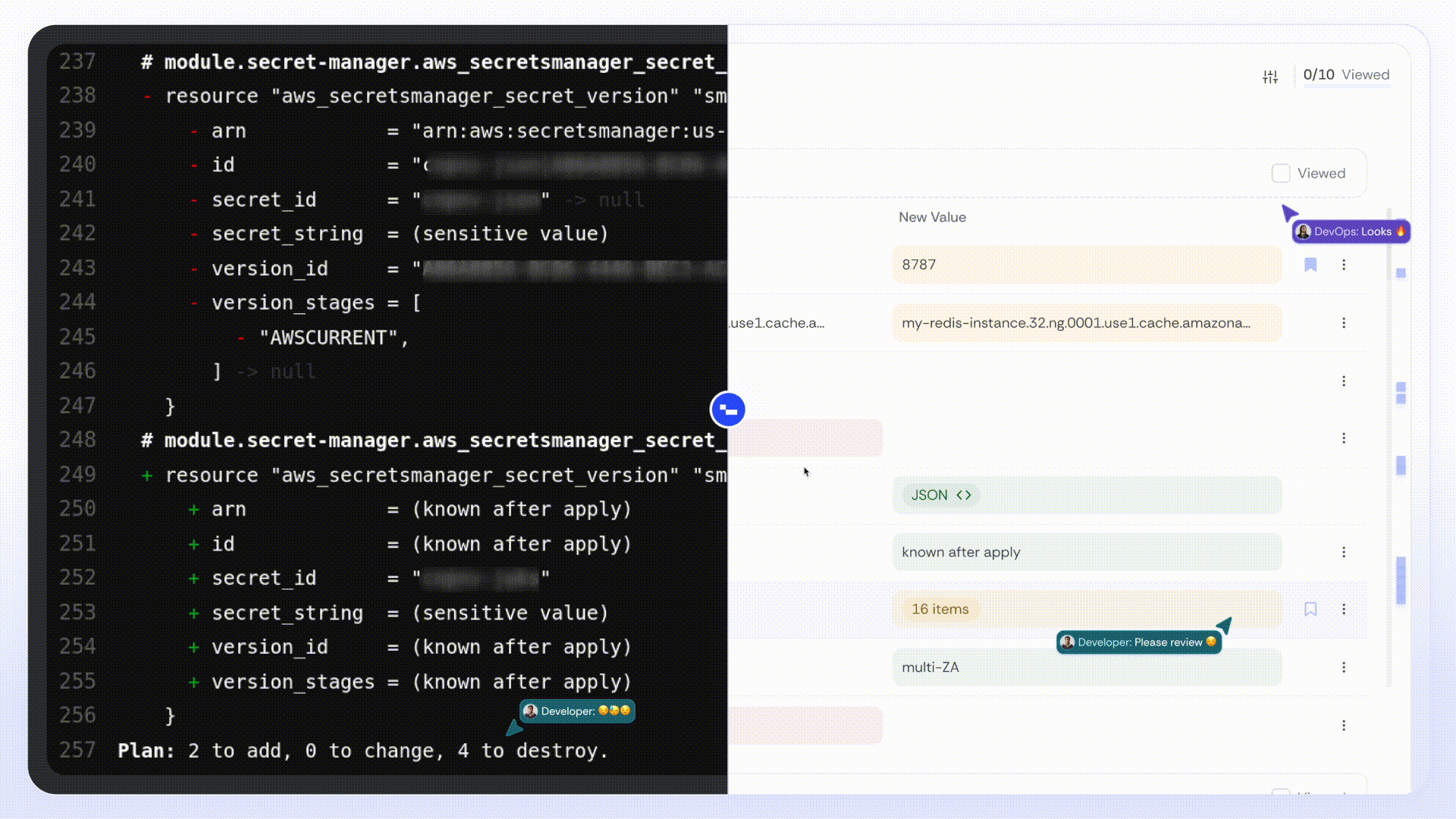Click the 0/10 Viewed counter
Screen dimensions: 1456x819
[1345, 75]
